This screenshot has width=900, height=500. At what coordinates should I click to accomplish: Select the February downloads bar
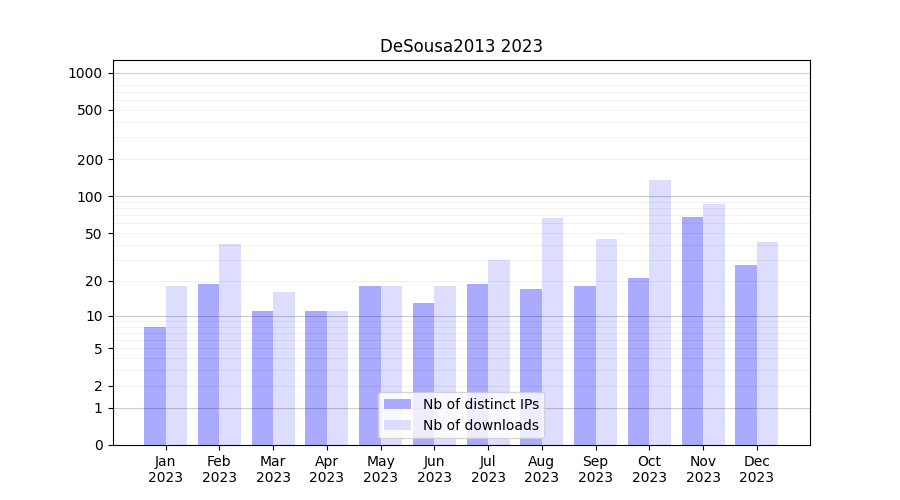coord(230,344)
